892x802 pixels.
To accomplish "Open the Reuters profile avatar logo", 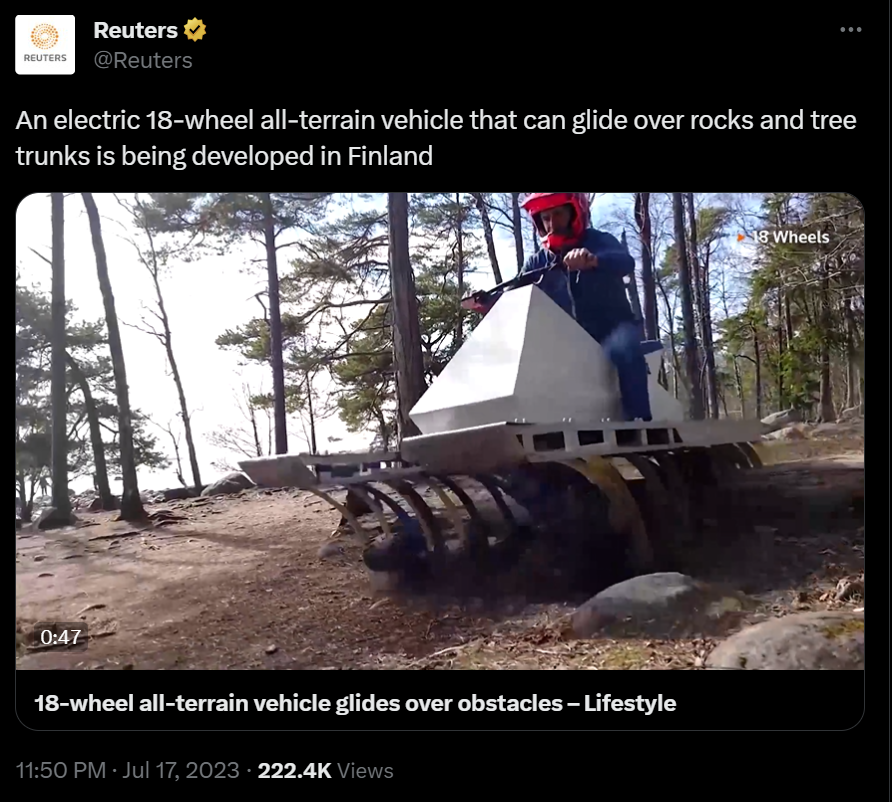I will click(45, 45).
